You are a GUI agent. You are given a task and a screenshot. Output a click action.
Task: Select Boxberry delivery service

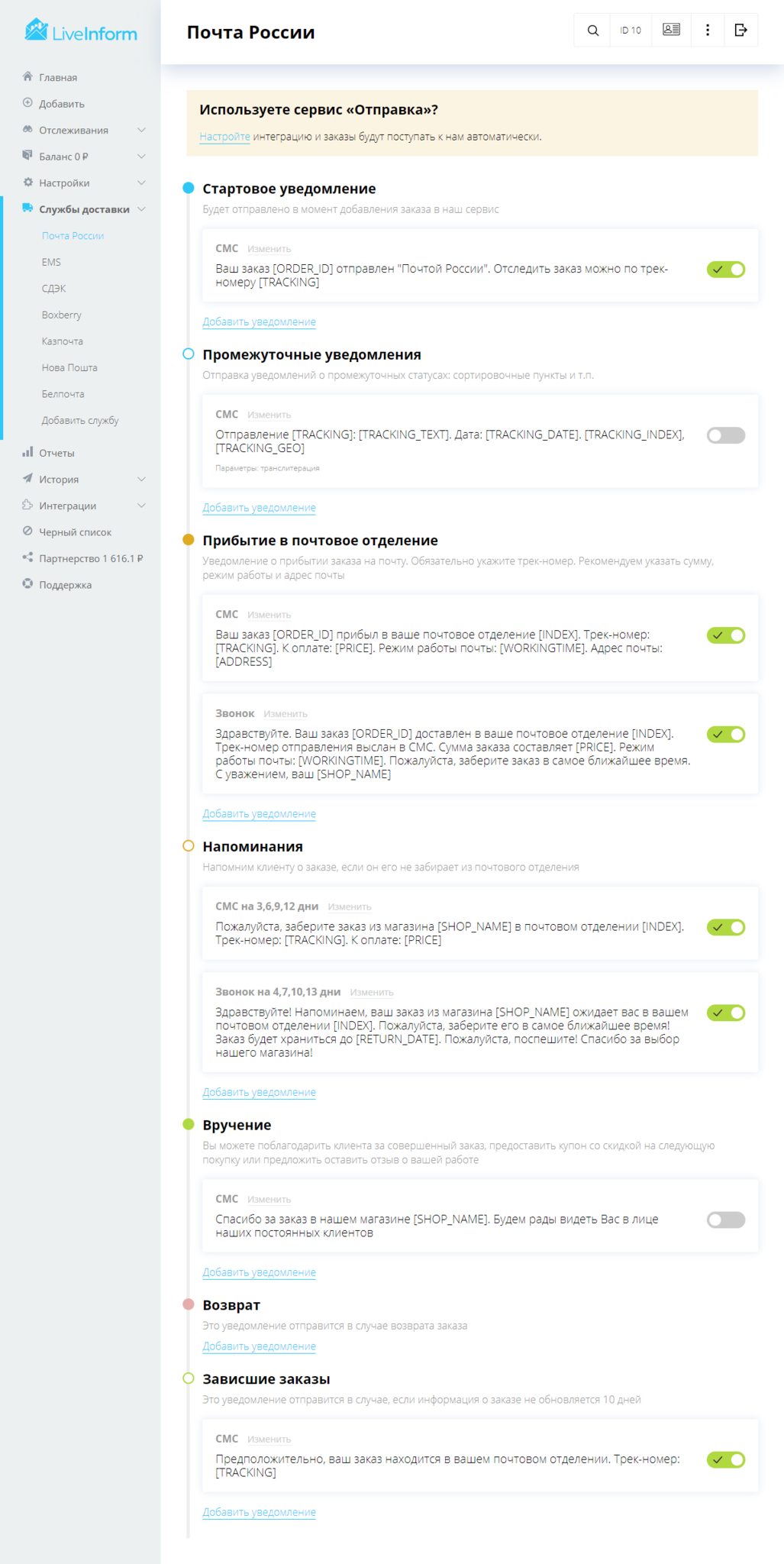(62, 315)
